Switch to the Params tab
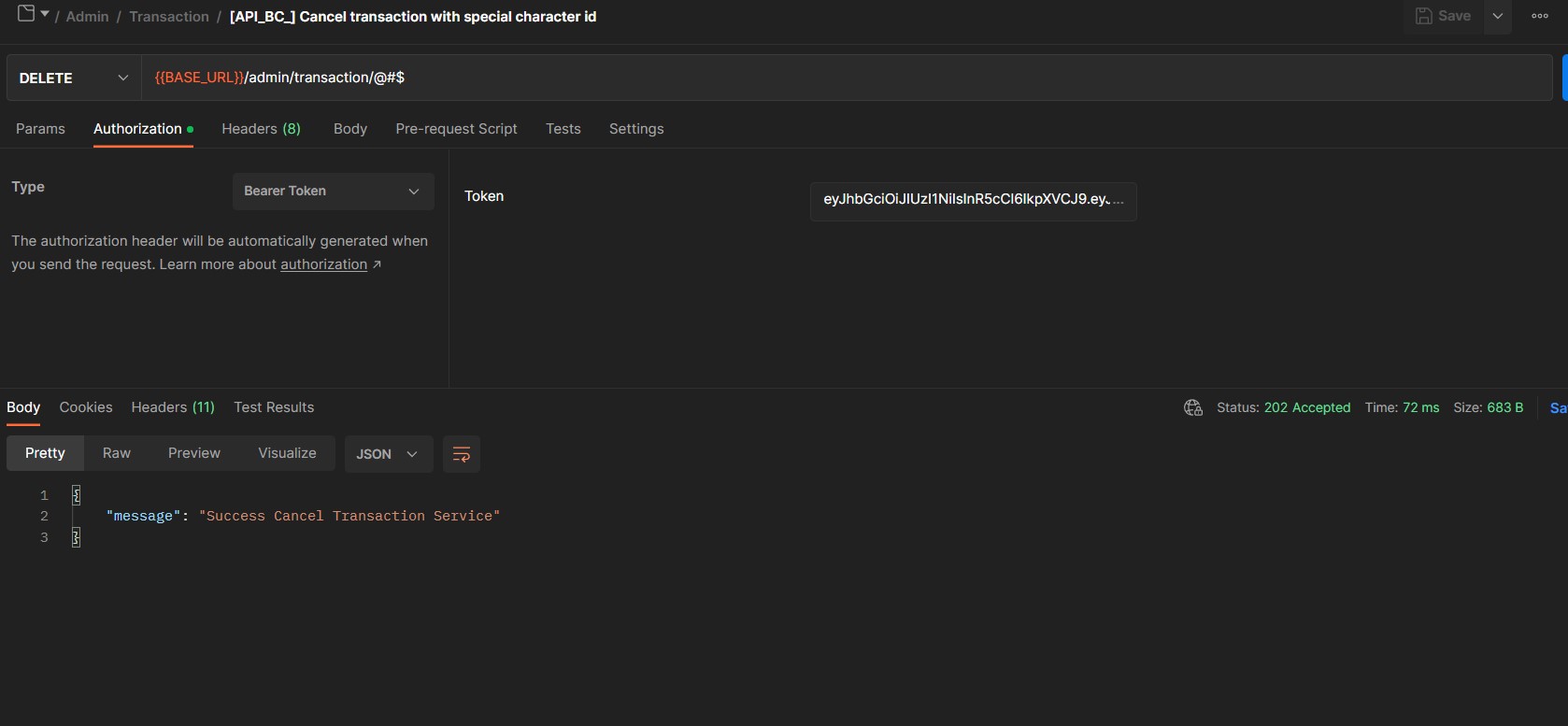 (x=40, y=129)
